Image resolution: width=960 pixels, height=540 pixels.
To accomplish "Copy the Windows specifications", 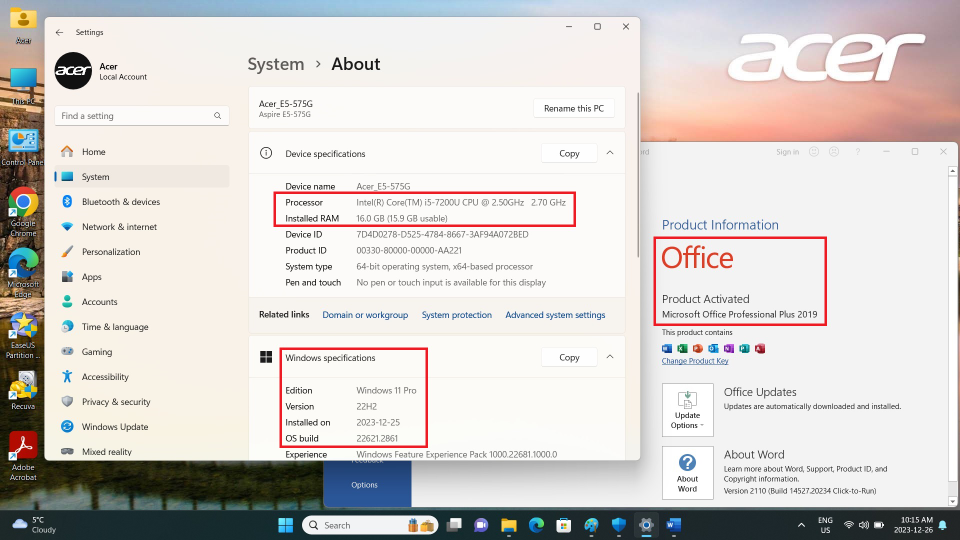I will pos(569,358).
